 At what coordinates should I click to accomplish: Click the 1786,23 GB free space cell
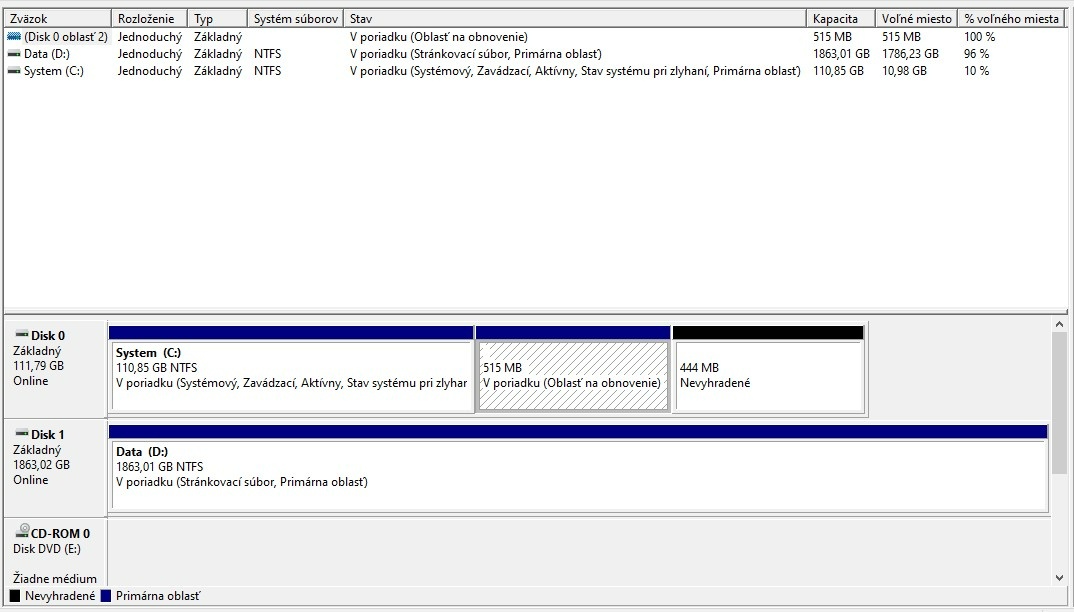coord(910,53)
